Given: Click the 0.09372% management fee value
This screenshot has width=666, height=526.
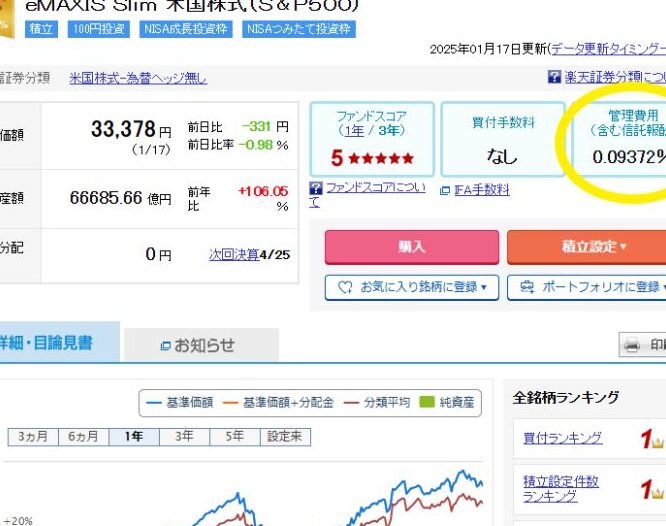Looking at the screenshot, I should click(x=629, y=157).
